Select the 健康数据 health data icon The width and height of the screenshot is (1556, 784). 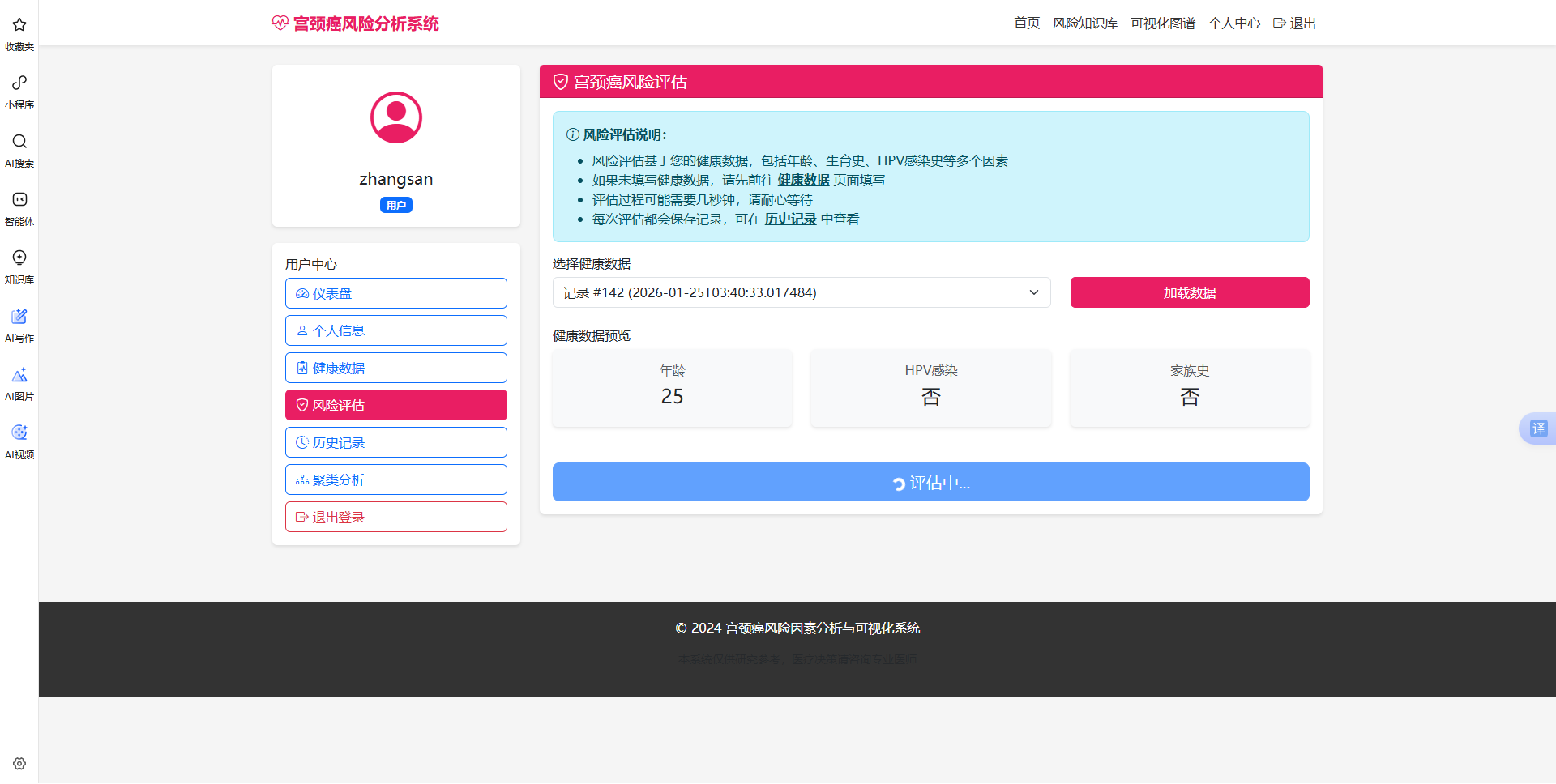(302, 368)
